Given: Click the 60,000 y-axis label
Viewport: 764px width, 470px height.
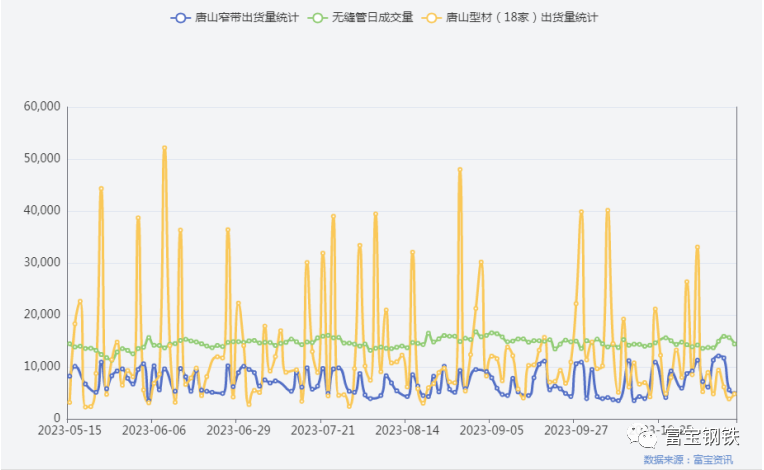Looking at the screenshot, I should coord(42,106).
